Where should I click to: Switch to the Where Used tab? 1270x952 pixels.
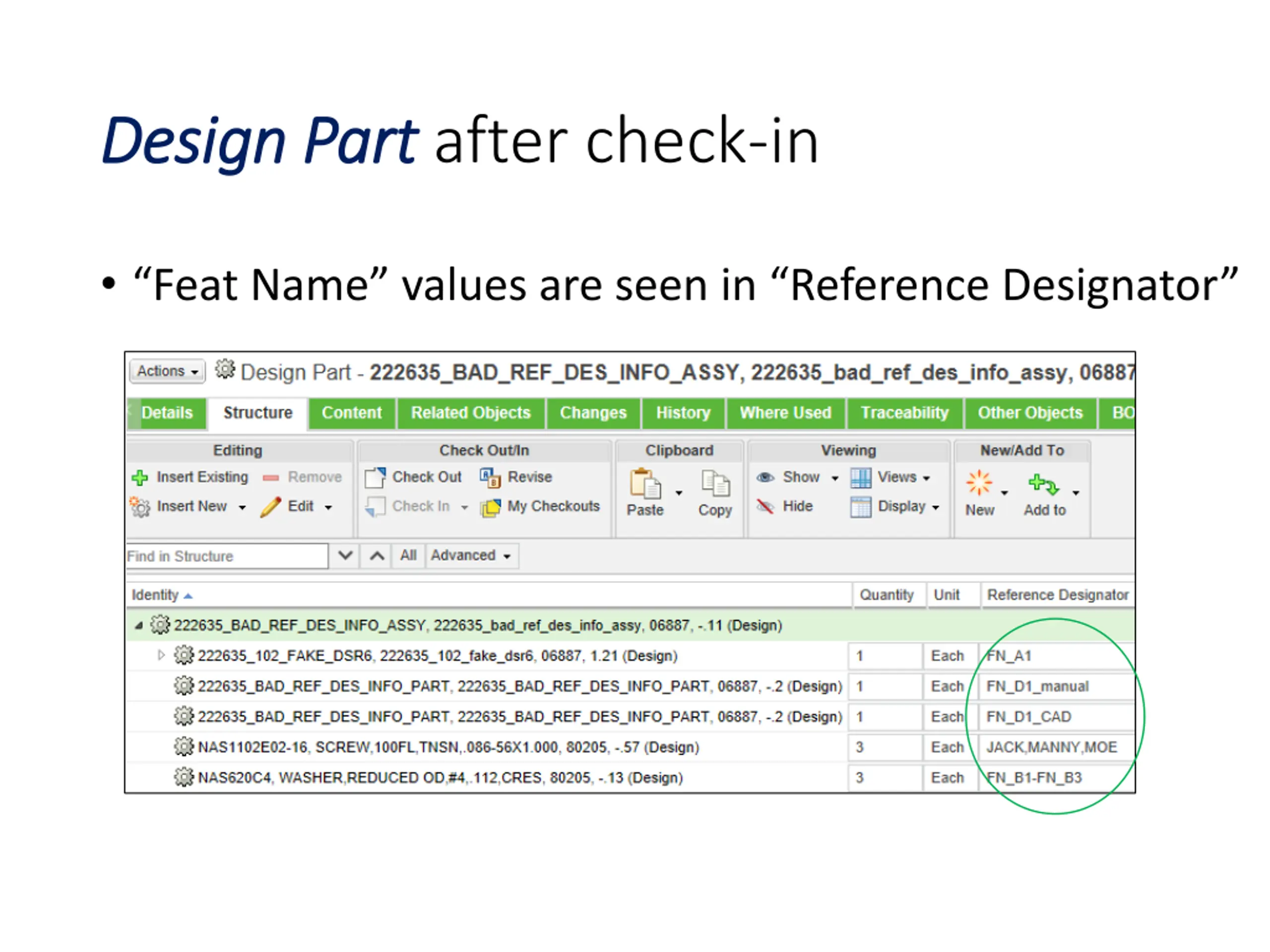(x=785, y=413)
